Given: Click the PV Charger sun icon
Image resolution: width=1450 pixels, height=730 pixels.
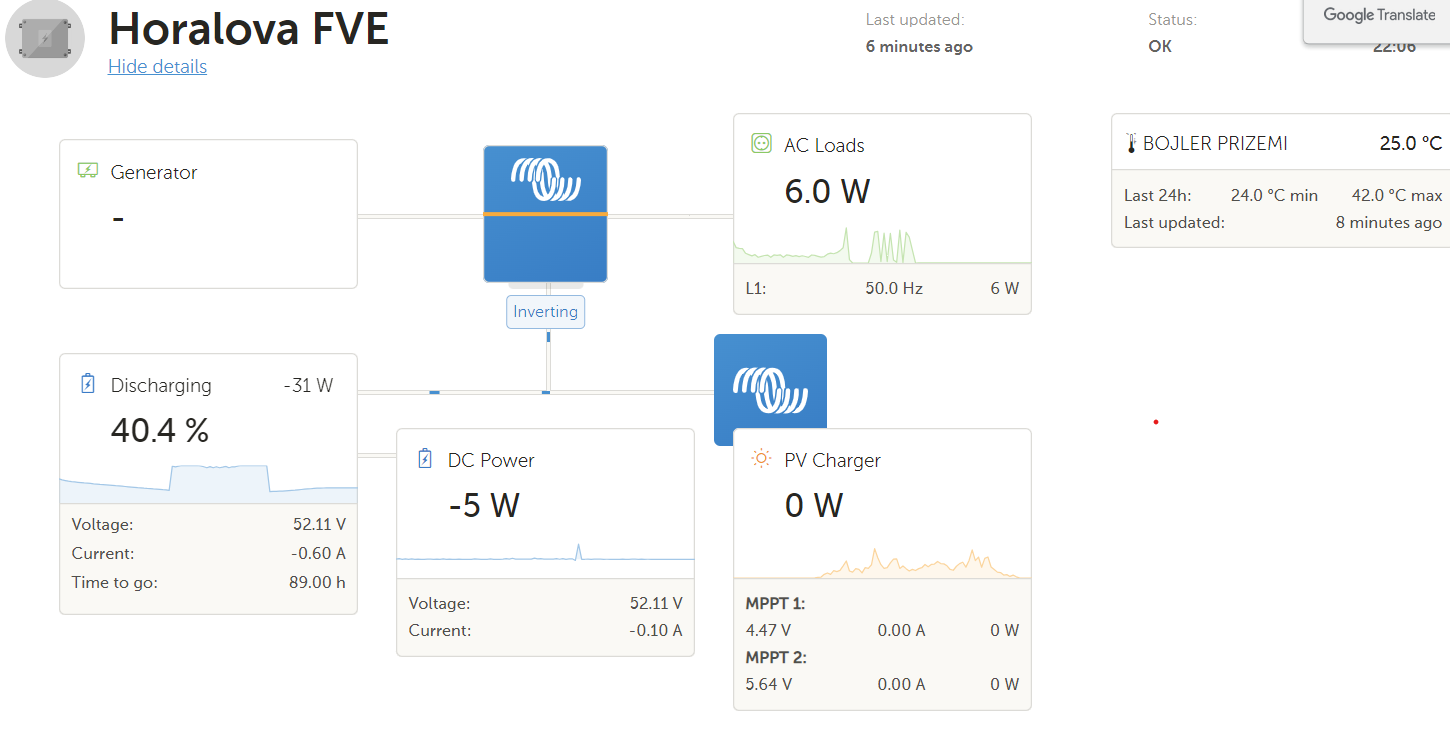Looking at the screenshot, I should tap(761, 459).
